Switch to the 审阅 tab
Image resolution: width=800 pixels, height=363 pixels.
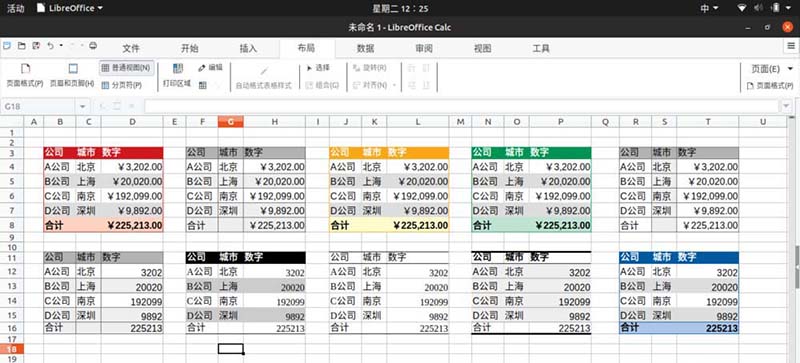pos(424,49)
